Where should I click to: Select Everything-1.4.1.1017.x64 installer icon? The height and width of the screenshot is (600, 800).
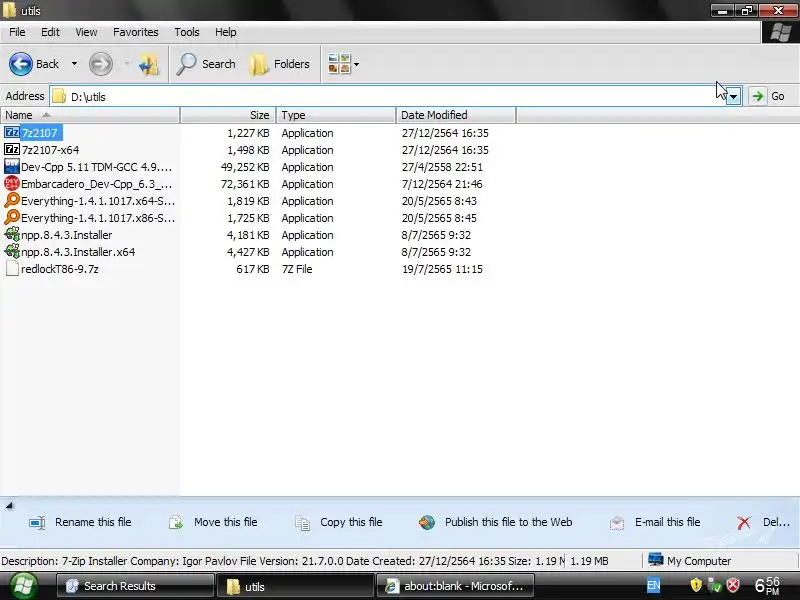[x=12, y=201]
